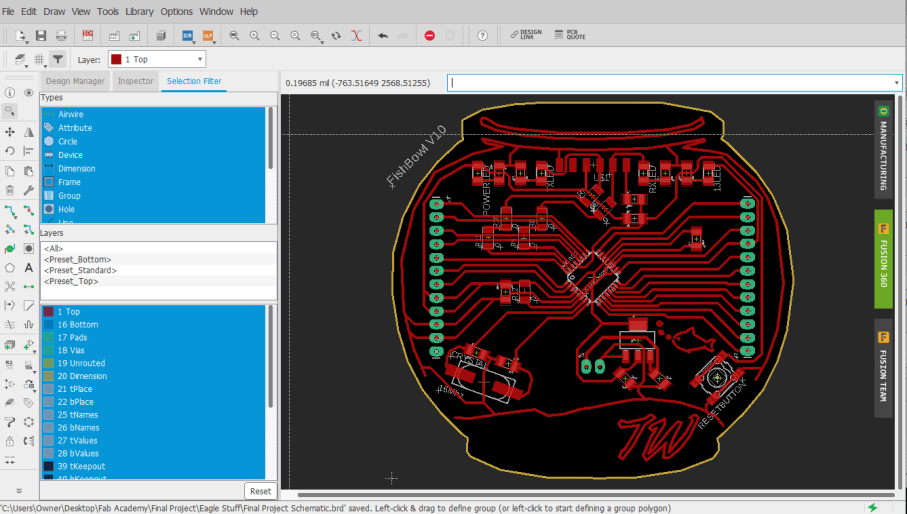Select the Polygon drawing tool
The height and width of the screenshot is (514, 907).
(10, 267)
